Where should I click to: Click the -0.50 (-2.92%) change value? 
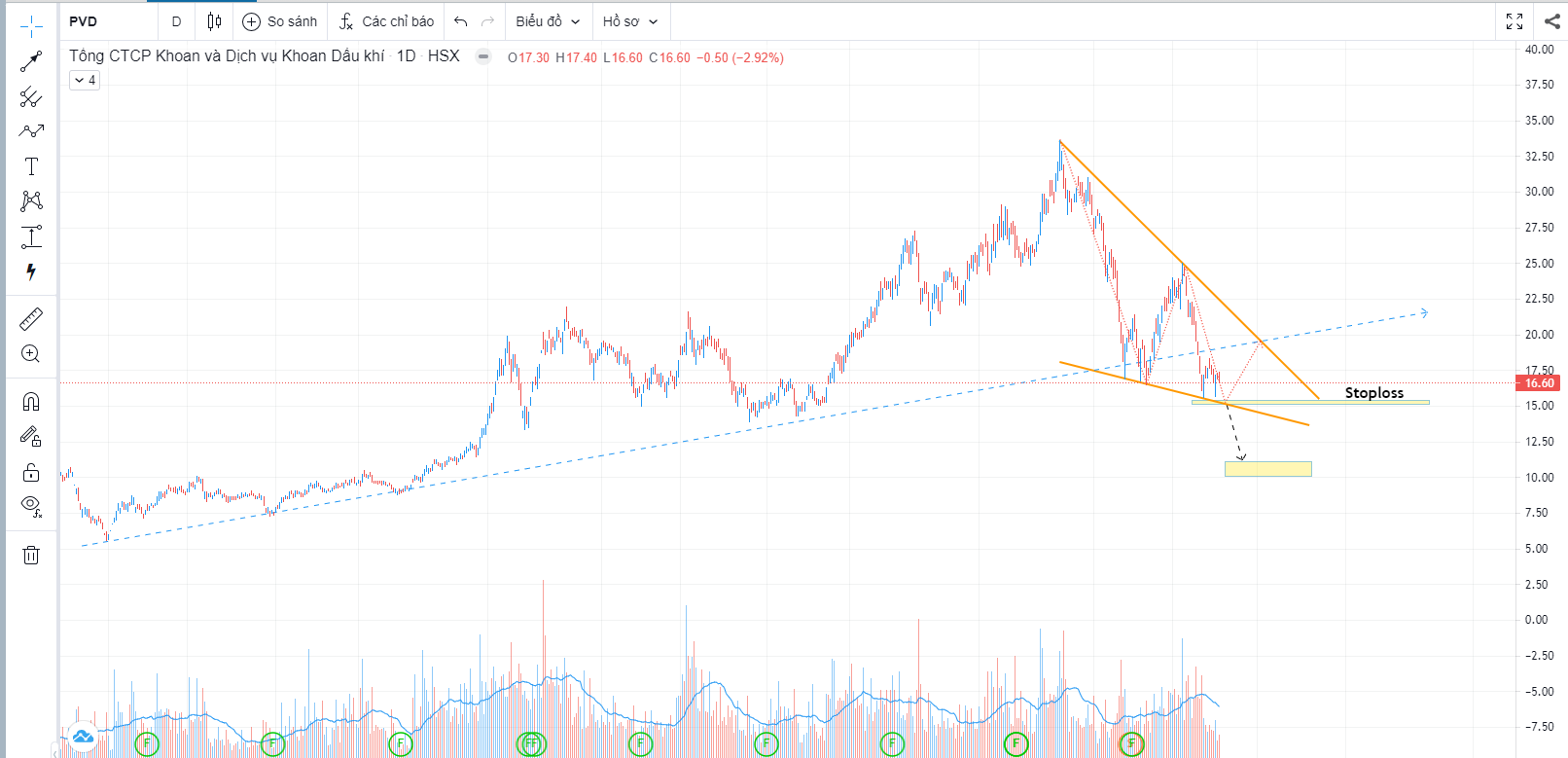pos(740,57)
